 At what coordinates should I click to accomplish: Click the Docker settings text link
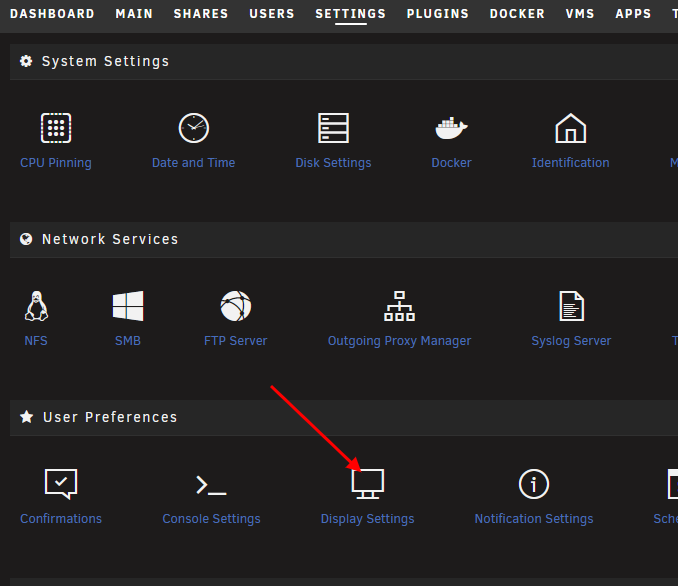(x=451, y=163)
